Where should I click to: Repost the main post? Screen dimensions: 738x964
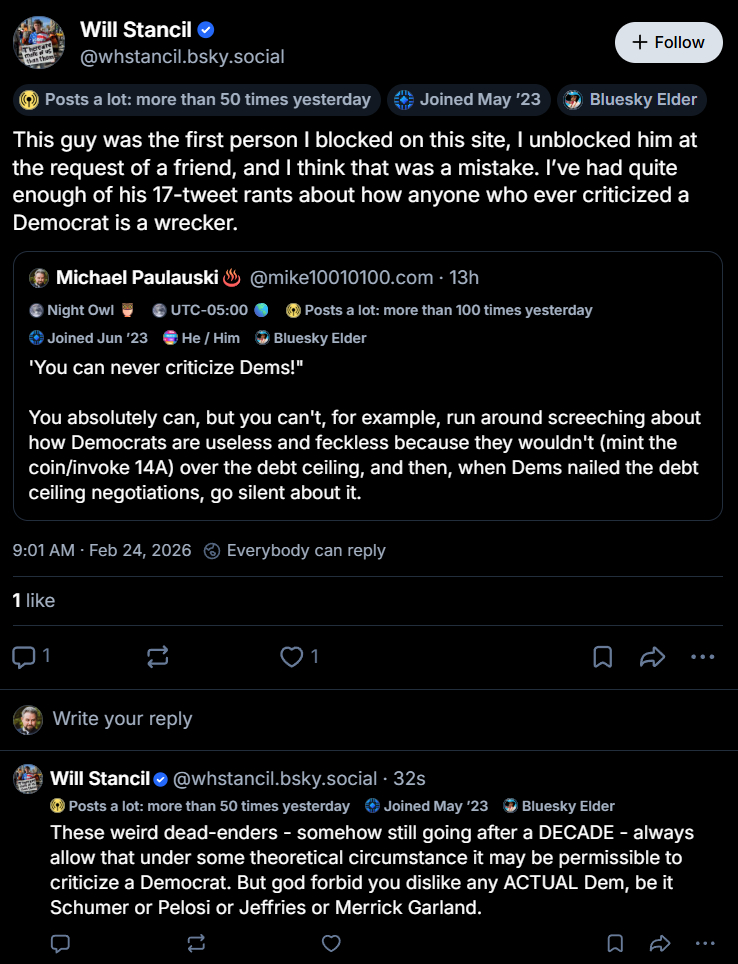coord(157,657)
